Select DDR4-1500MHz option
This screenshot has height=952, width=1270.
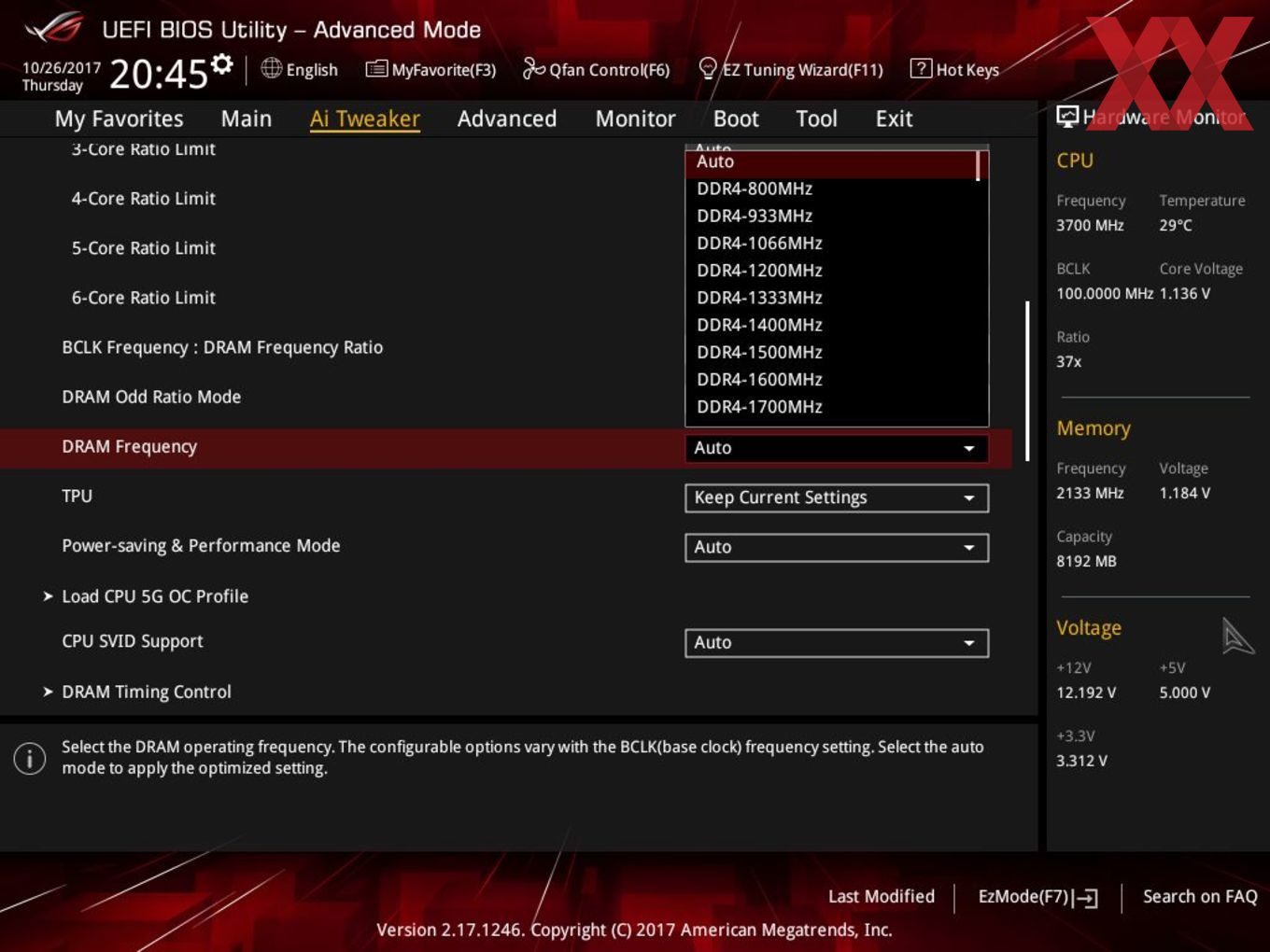[x=830, y=352]
